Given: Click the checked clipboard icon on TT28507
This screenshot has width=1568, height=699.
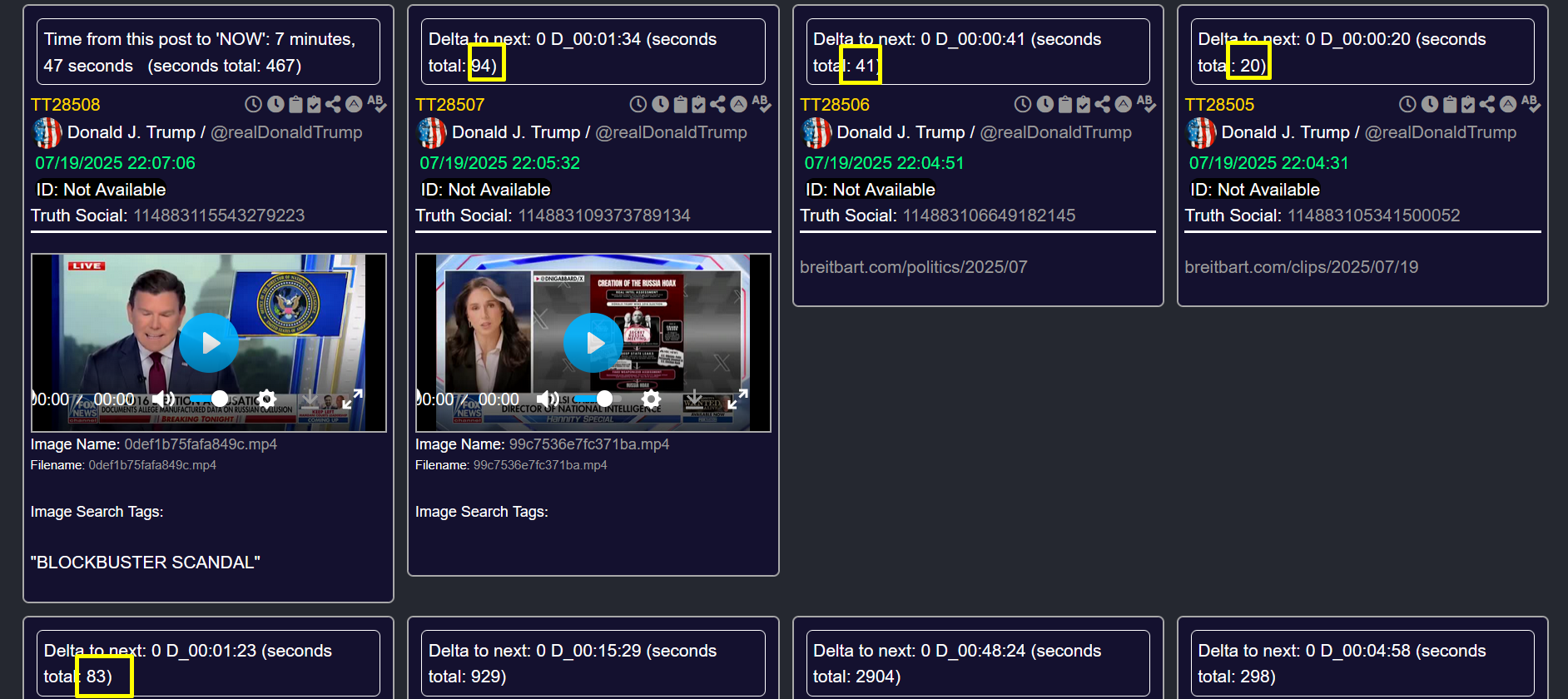Looking at the screenshot, I should click(698, 104).
